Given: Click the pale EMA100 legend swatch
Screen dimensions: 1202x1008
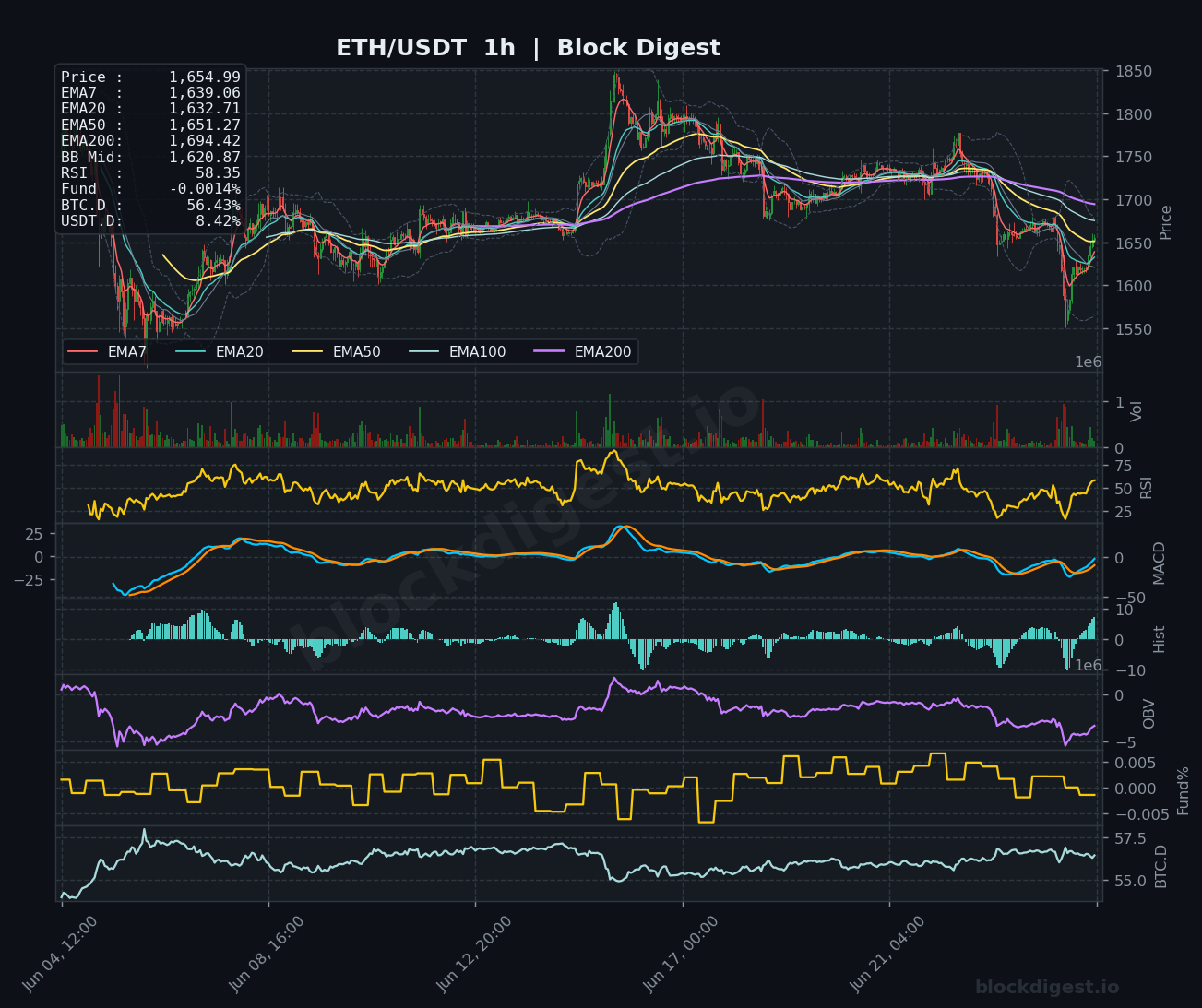Looking at the screenshot, I should pyautogui.click(x=424, y=351).
